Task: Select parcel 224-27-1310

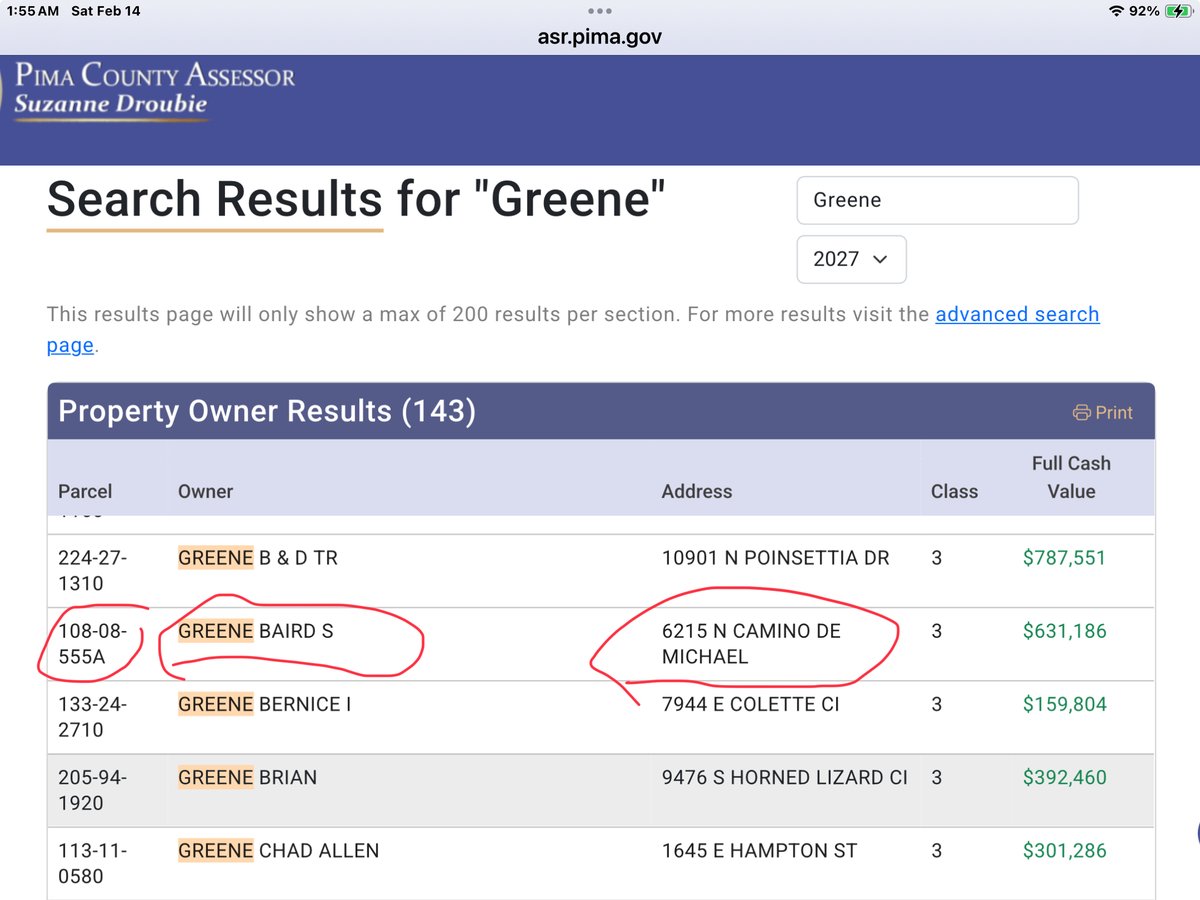Action: (x=92, y=570)
